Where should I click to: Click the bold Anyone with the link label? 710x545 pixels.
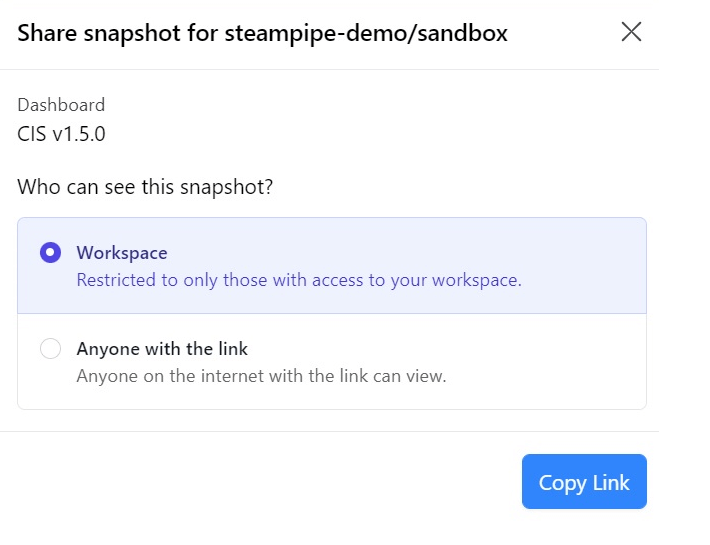pos(162,349)
